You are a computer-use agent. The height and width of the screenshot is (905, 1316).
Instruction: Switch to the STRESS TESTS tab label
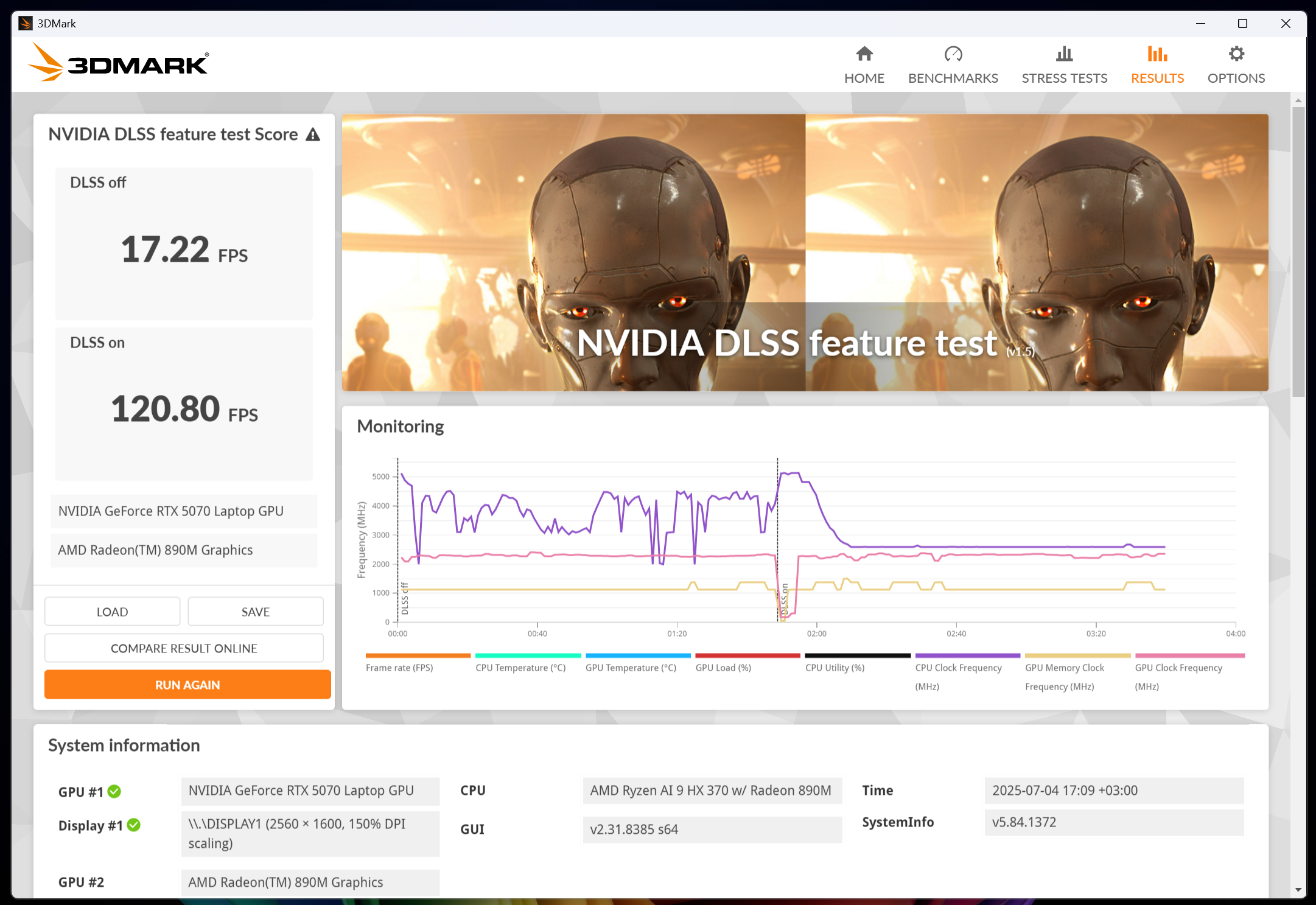tap(1064, 79)
